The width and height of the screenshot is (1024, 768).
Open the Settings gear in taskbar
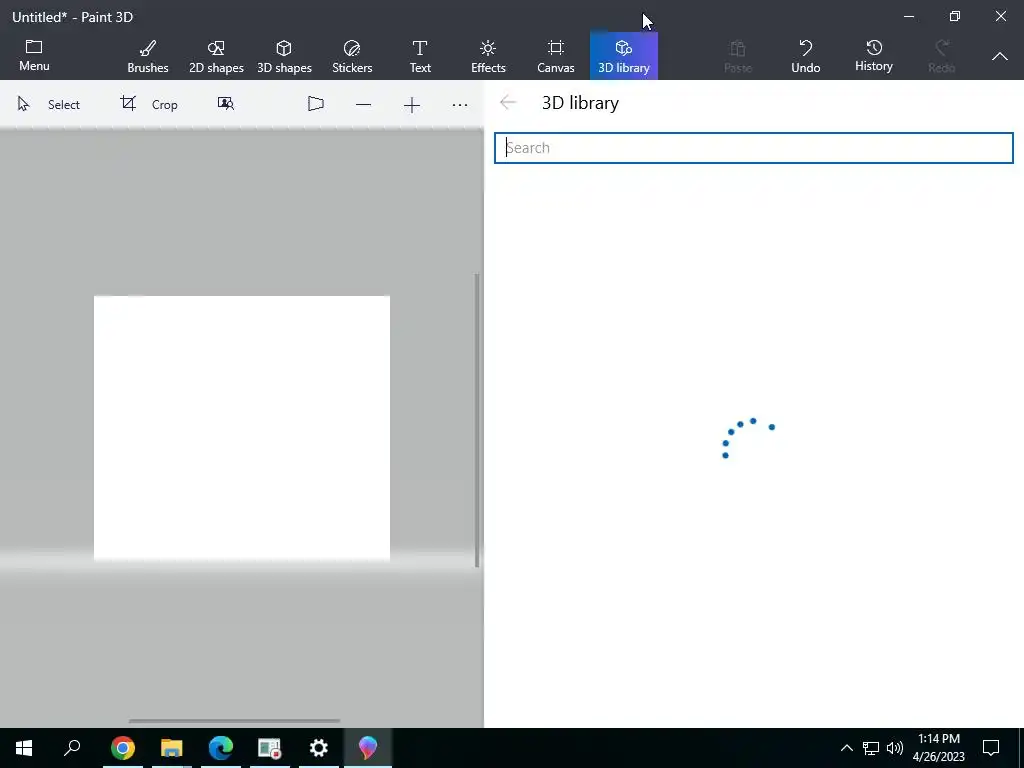(318, 748)
